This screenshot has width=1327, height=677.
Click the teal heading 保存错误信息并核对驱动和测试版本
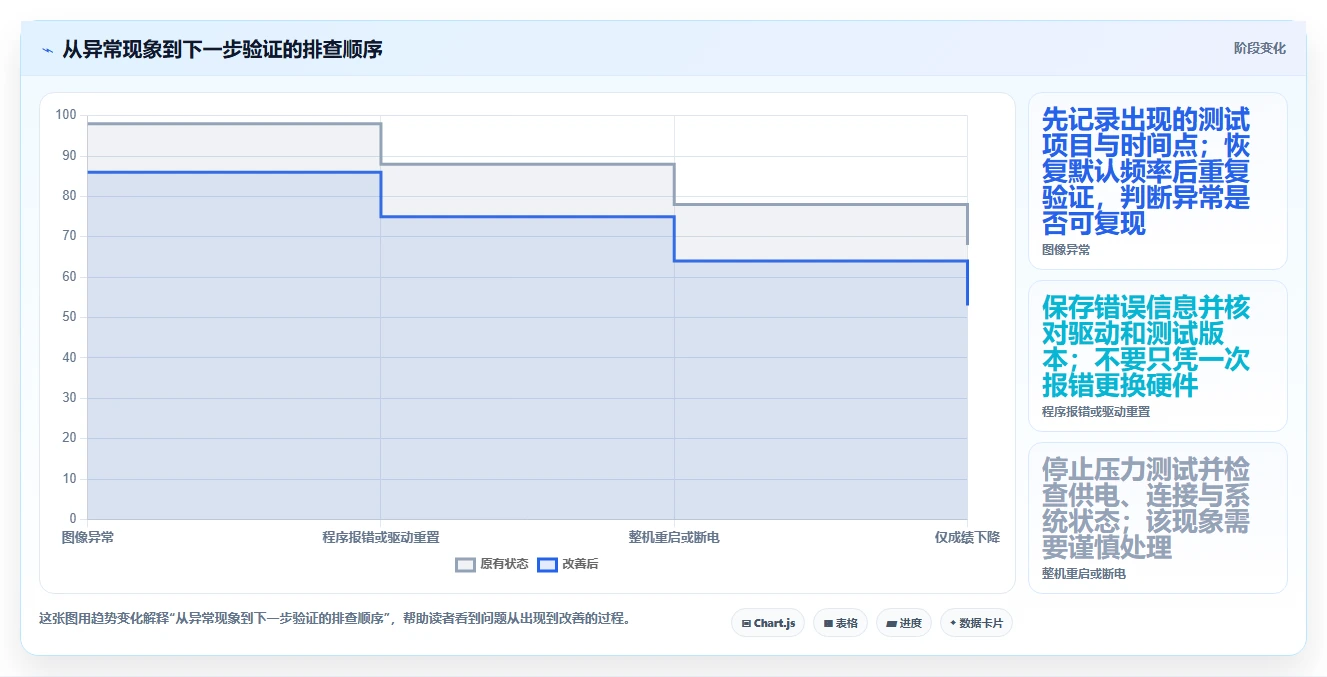tap(1146, 346)
